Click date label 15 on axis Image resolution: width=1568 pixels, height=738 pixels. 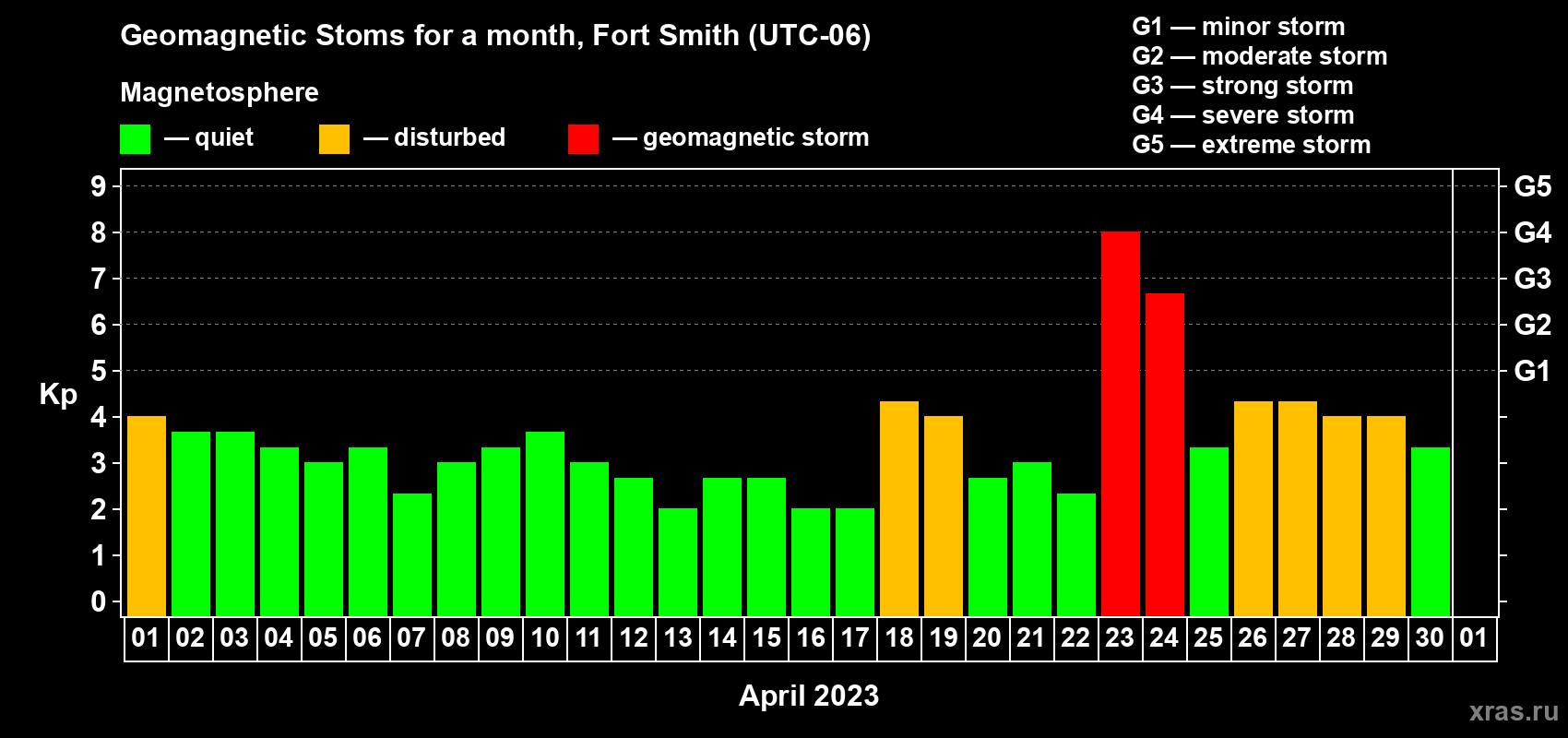pos(766,638)
